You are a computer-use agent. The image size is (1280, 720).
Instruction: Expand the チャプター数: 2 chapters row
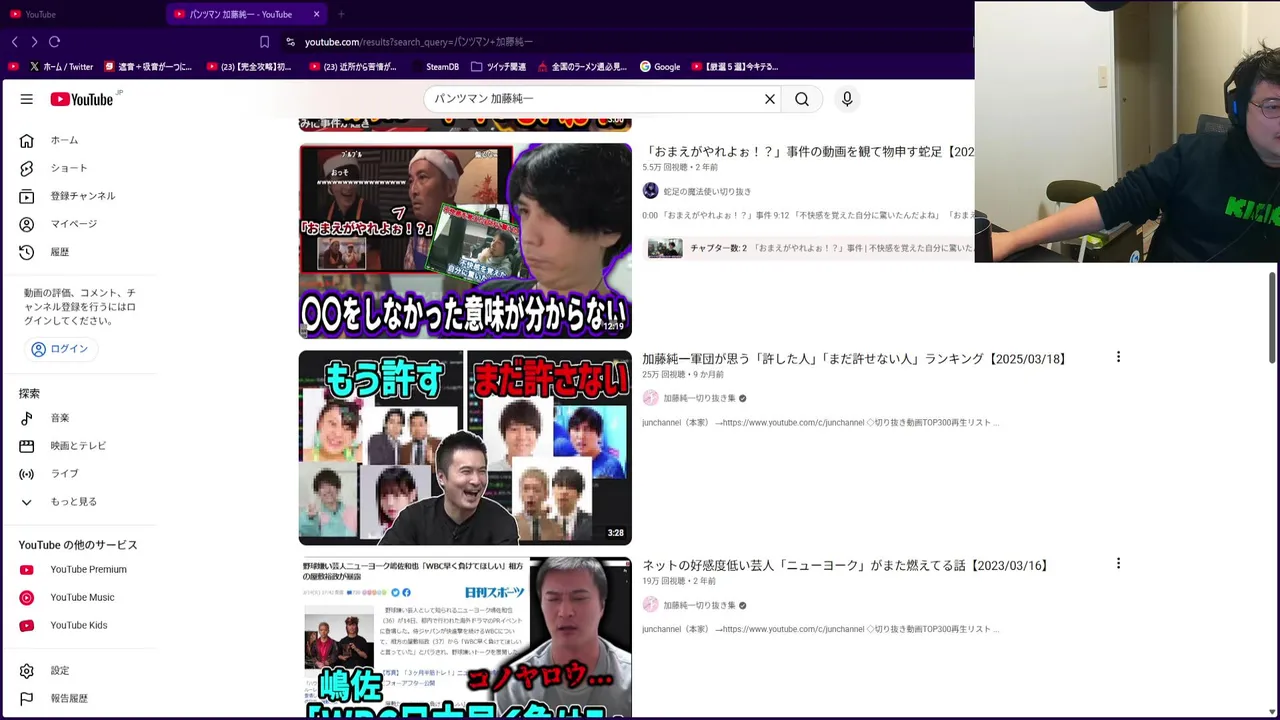click(810, 248)
